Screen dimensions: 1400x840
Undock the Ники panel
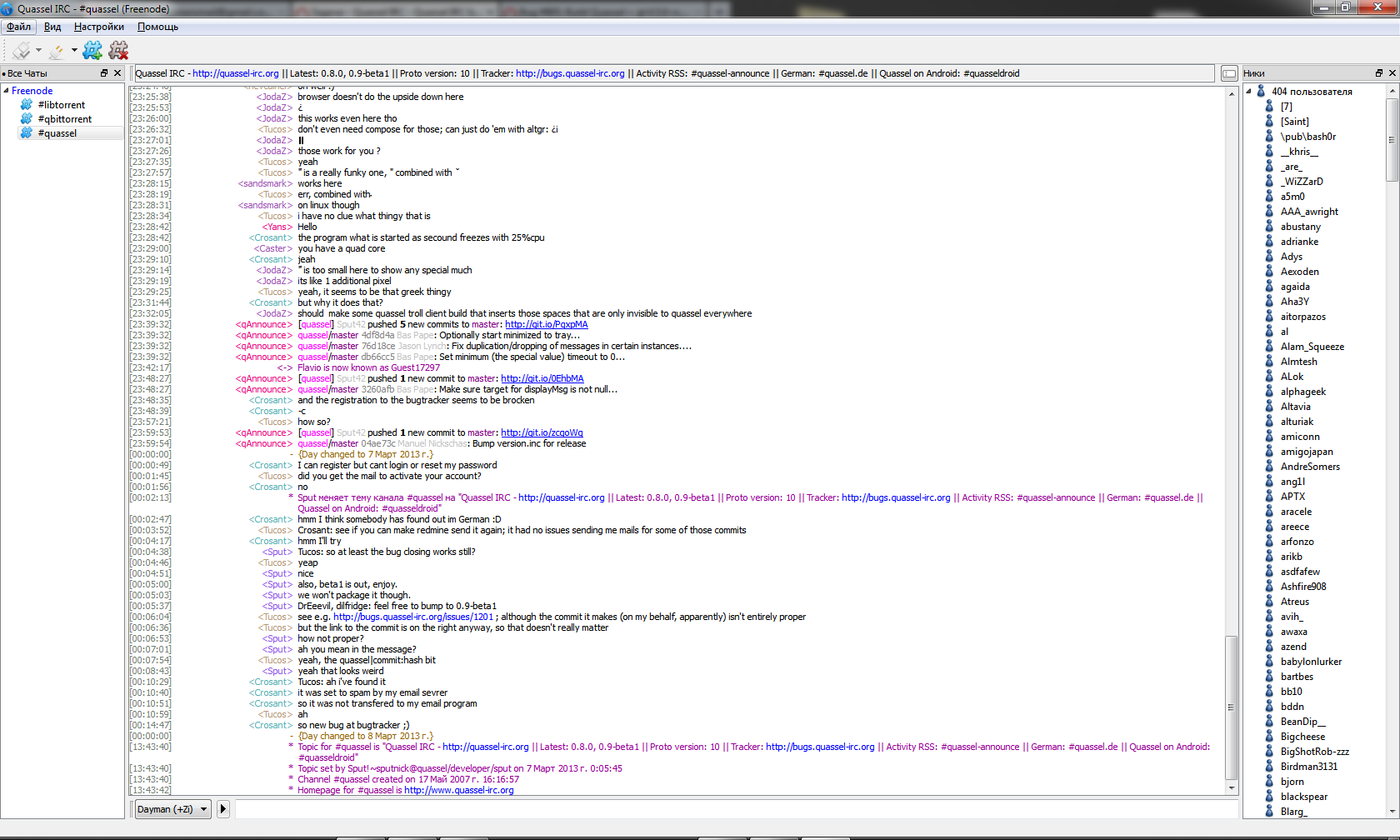(1379, 73)
